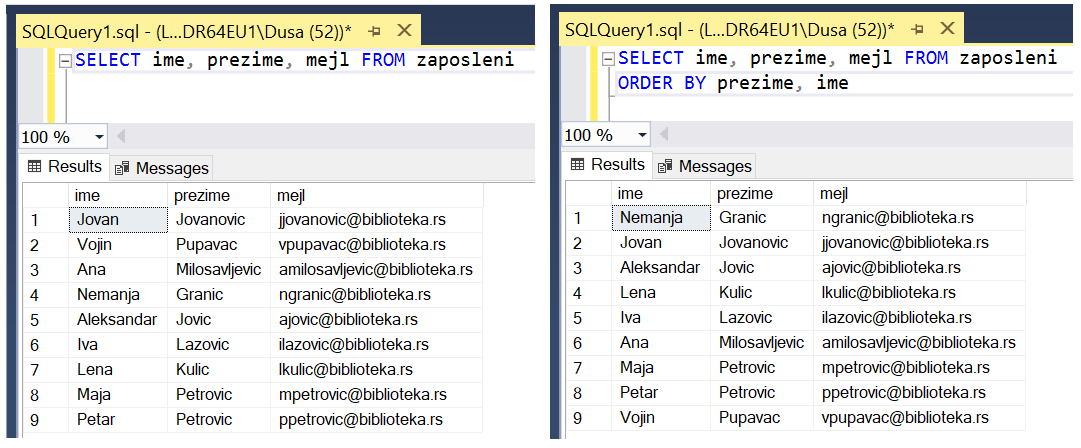The width and height of the screenshot is (1081, 448).
Task: Pin the right SQLQuery1.sql tab
Action: coord(919,29)
